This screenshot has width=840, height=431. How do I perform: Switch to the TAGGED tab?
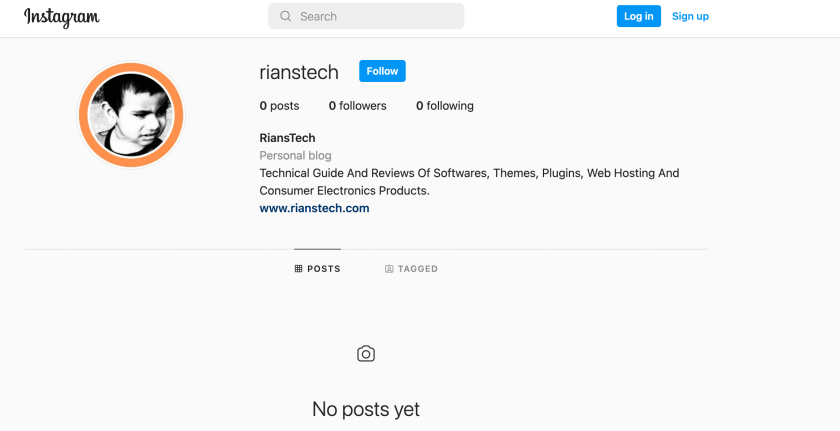tap(411, 269)
